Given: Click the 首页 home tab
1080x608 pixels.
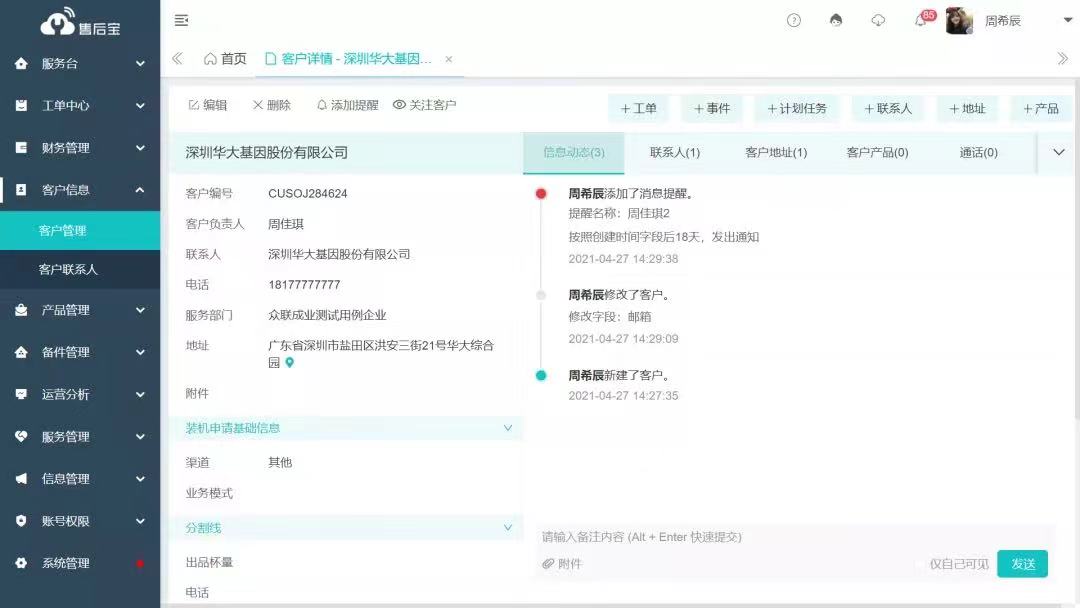Looking at the screenshot, I should pyautogui.click(x=225, y=59).
